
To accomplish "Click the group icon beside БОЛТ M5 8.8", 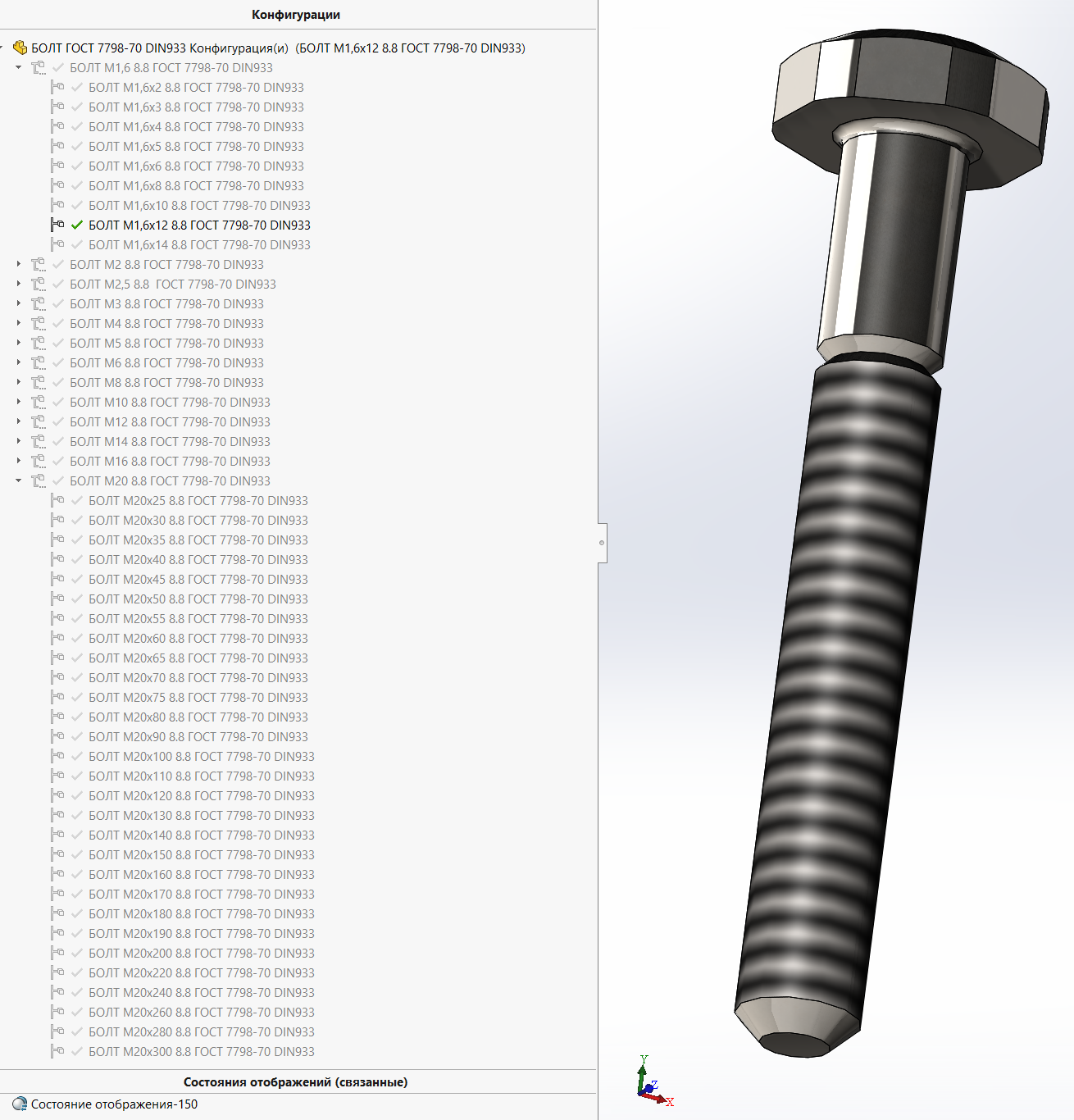I will tap(39, 343).
